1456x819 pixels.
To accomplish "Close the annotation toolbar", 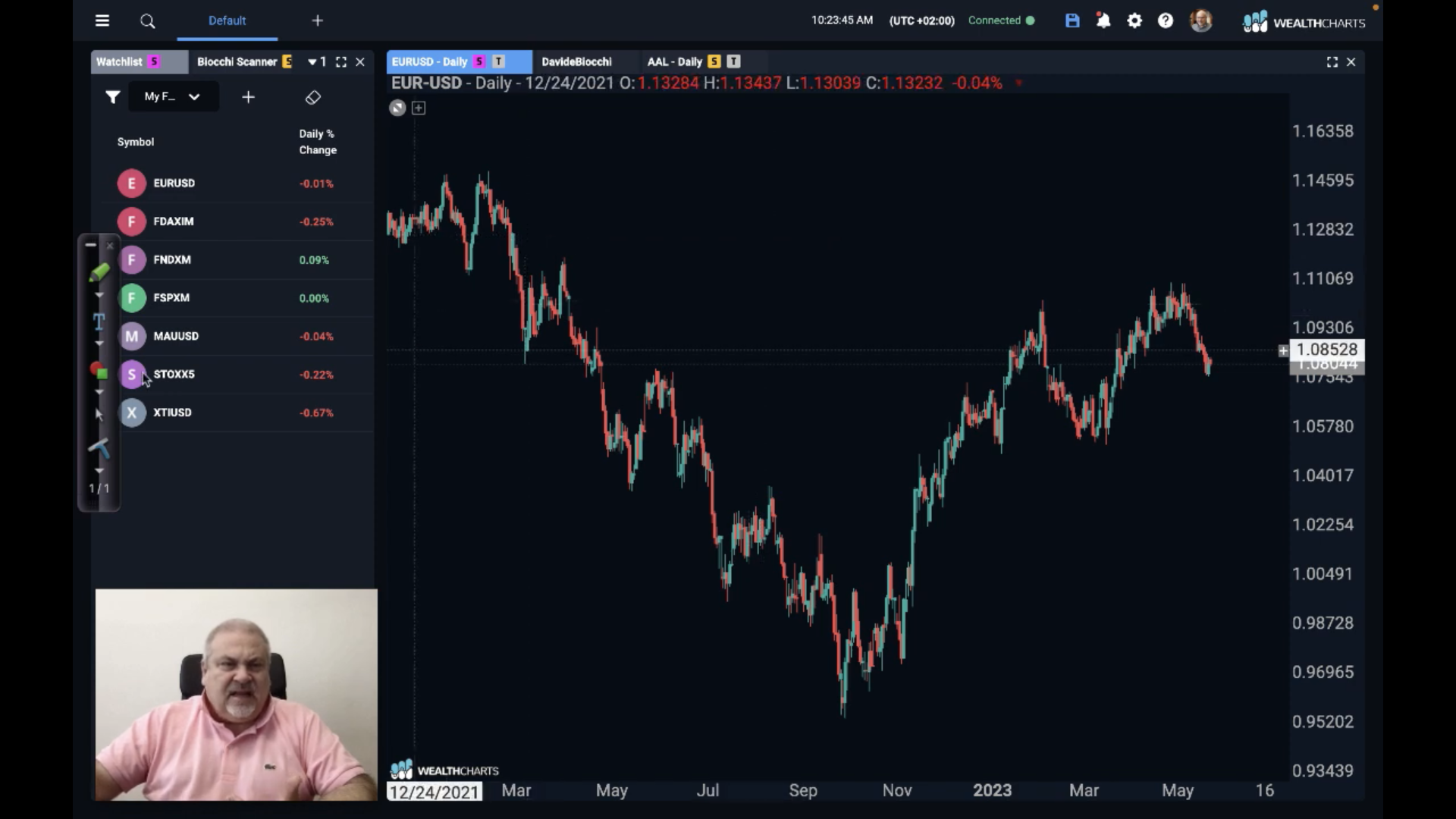I will [x=110, y=245].
